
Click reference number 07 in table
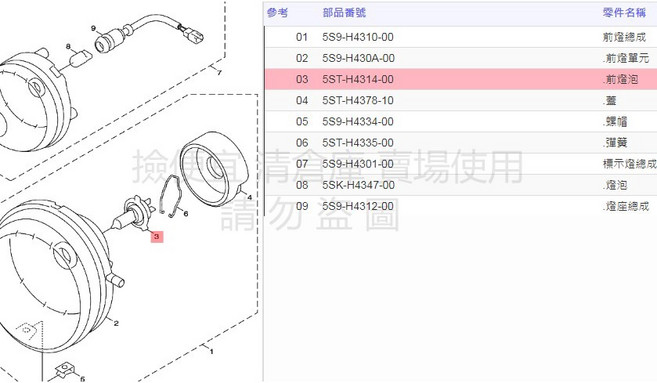[302, 163]
